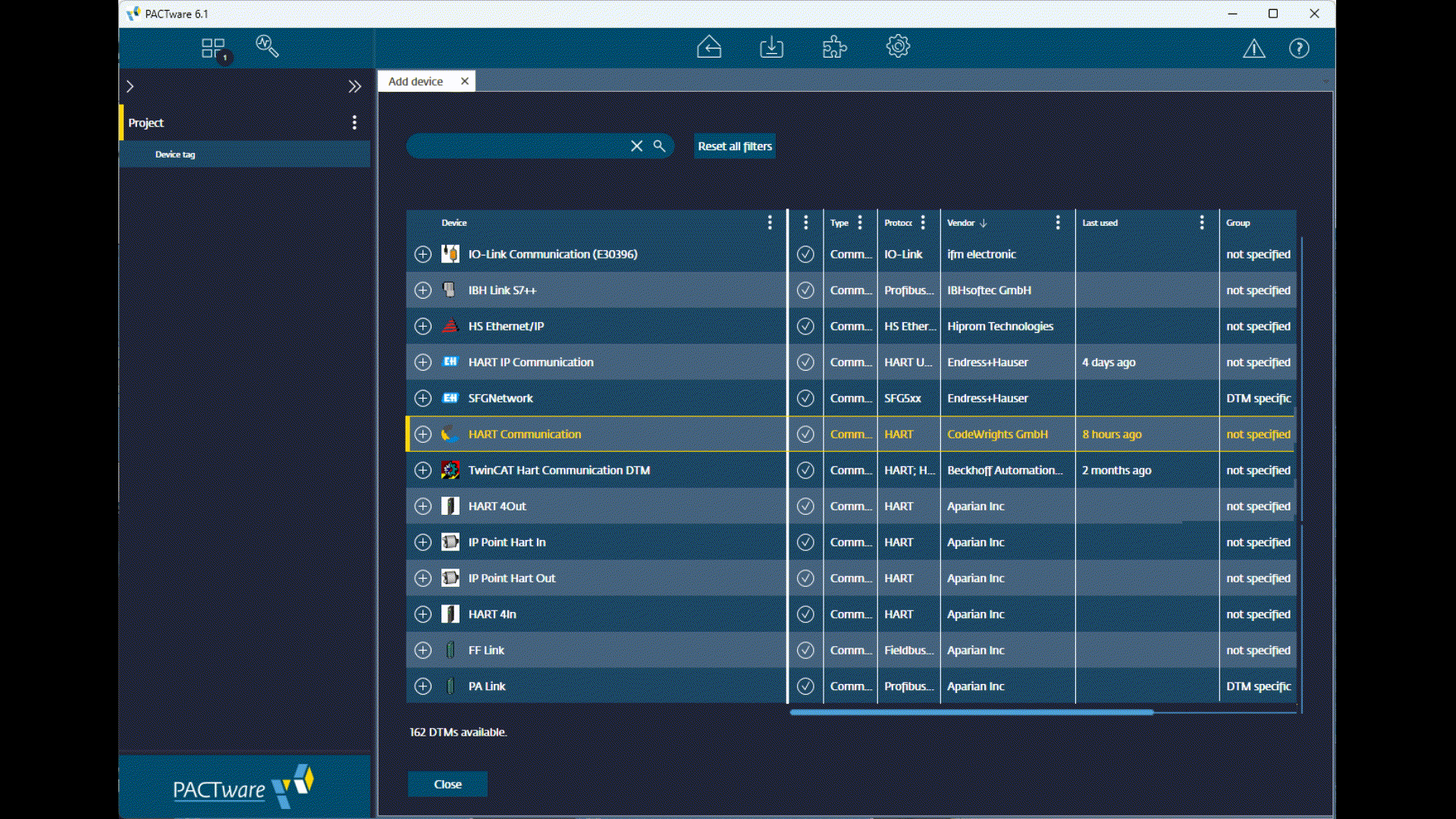Image resolution: width=1456 pixels, height=819 pixels.
Task: Open the Protocol column options menu
Action: pos(923,222)
